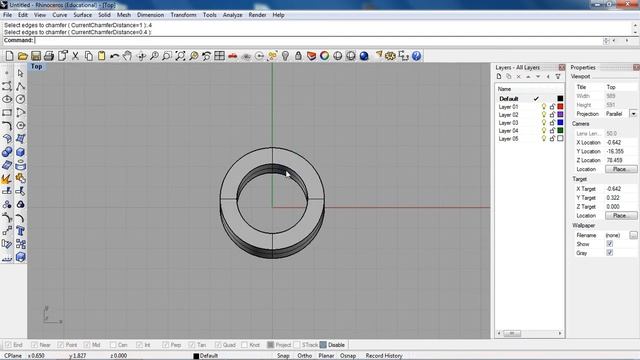This screenshot has width=640, height=360.
Task: Toggle Planar in the status bar
Action: 326,356
